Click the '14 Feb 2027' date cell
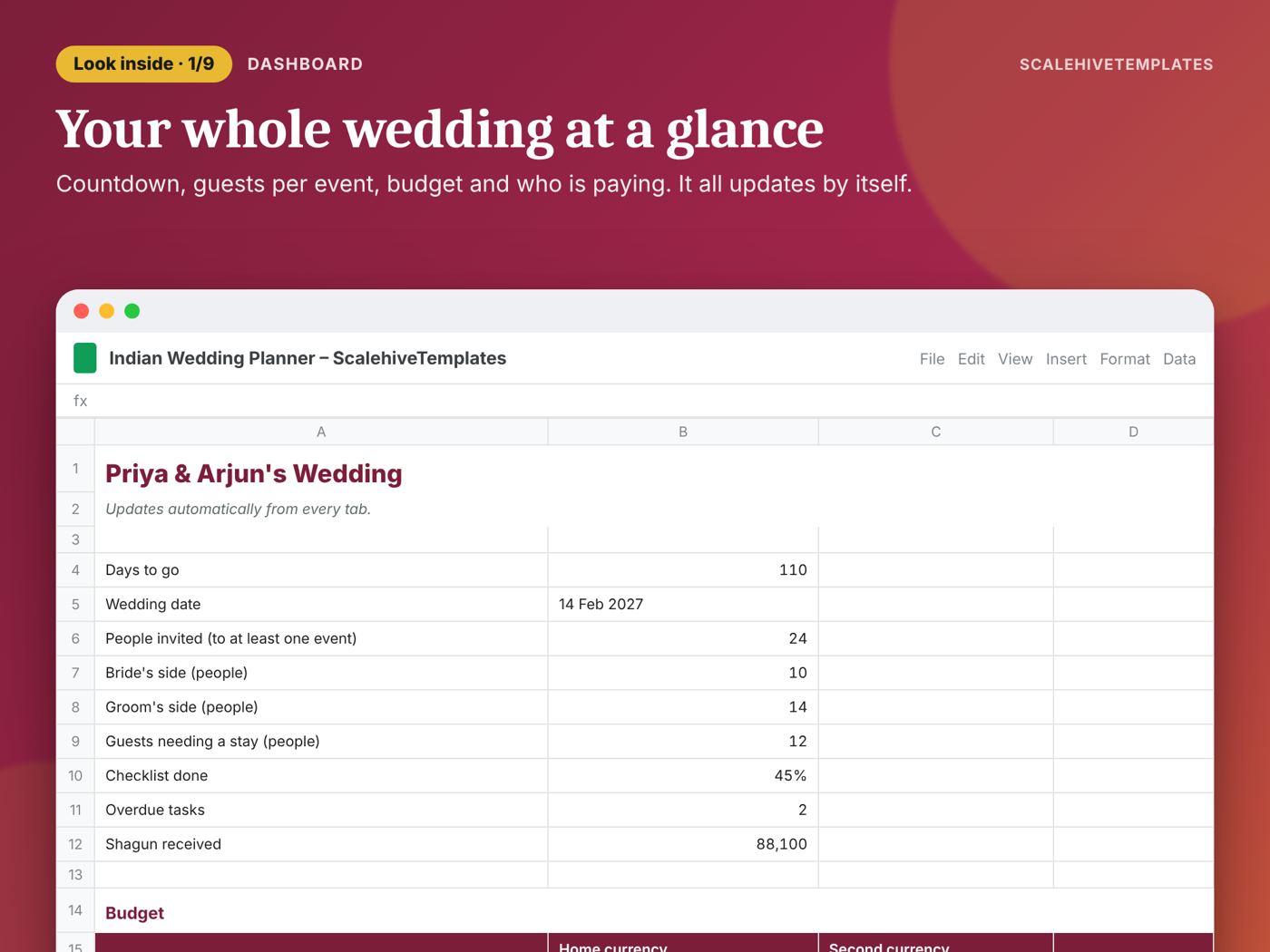The image size is (1270, 952). (683, 605)
